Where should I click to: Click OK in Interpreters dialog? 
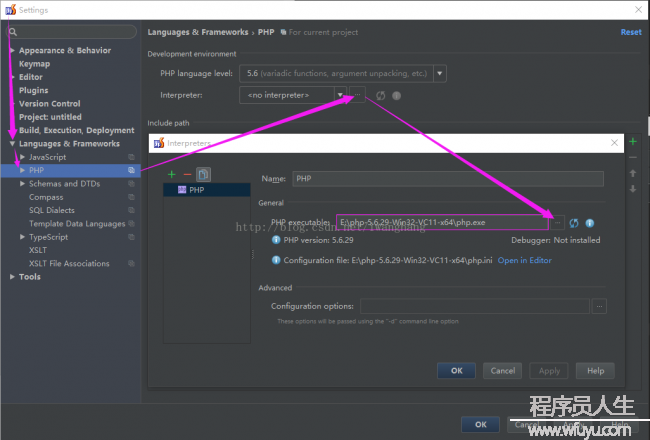pyautogui.click(x=456, y=371)
